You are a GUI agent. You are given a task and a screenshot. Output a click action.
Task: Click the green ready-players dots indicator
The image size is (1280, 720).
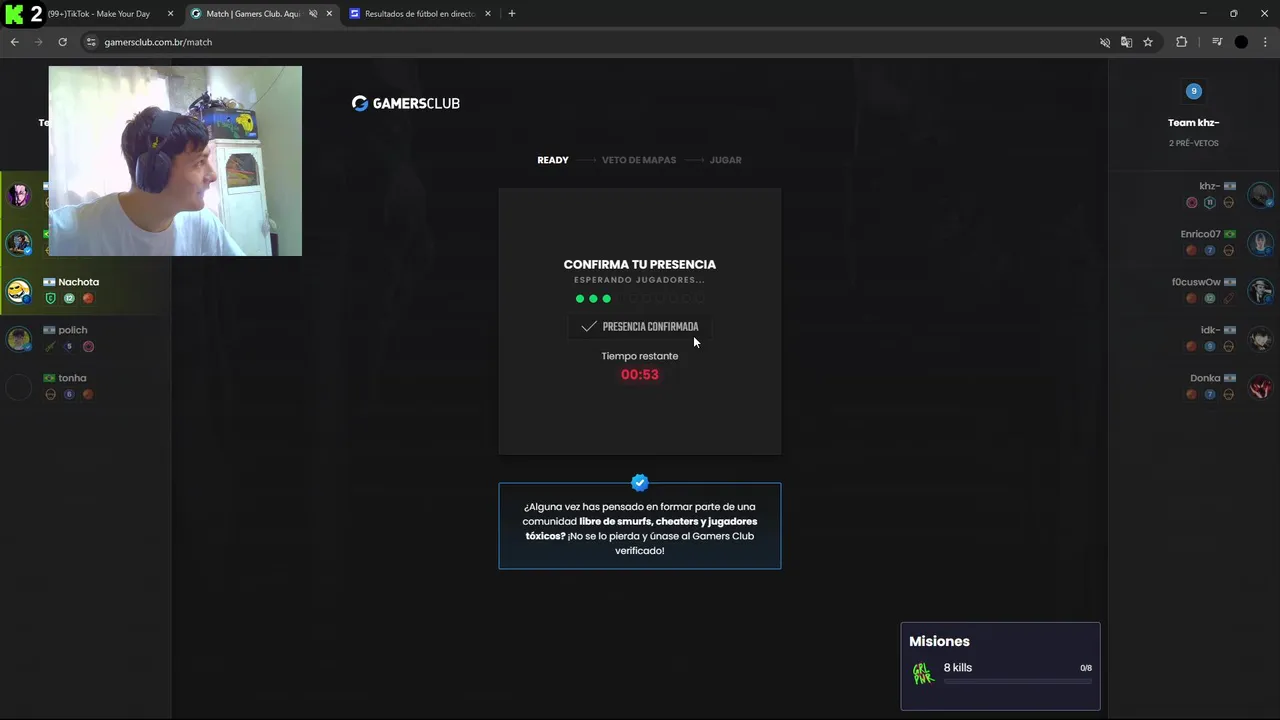tap(640, 299)
